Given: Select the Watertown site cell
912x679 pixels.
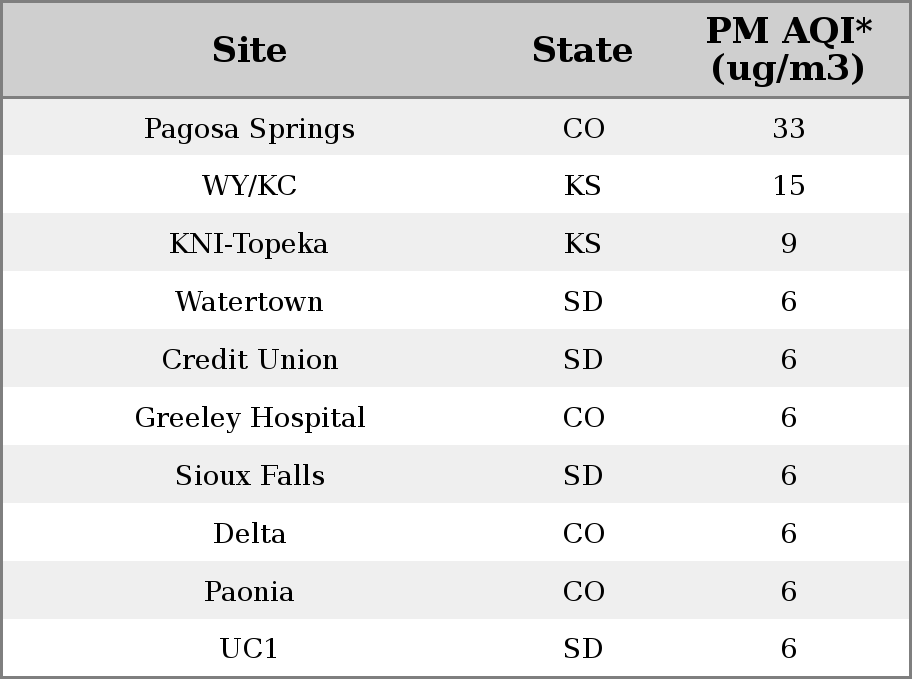Looking at the screenshot, I should point(250,301).
